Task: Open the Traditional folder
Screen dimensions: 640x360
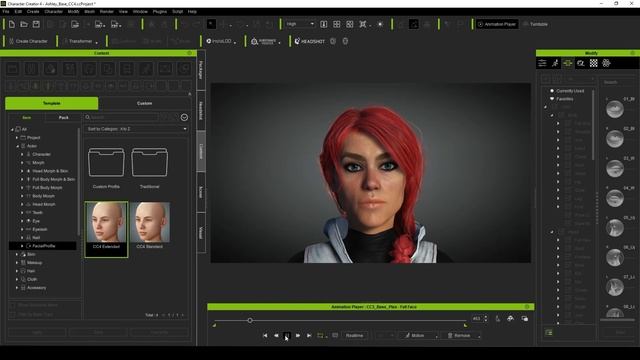Action: pyautogui.click(x=149, y=168)
